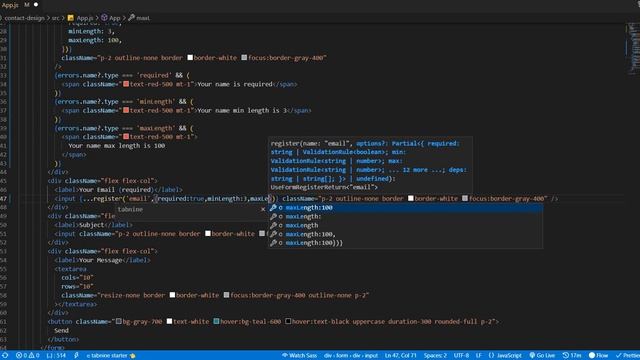Click focus:border-gray-400 swatch on textarea className
The width and height of the screenshot is (640, 360).
227,295
